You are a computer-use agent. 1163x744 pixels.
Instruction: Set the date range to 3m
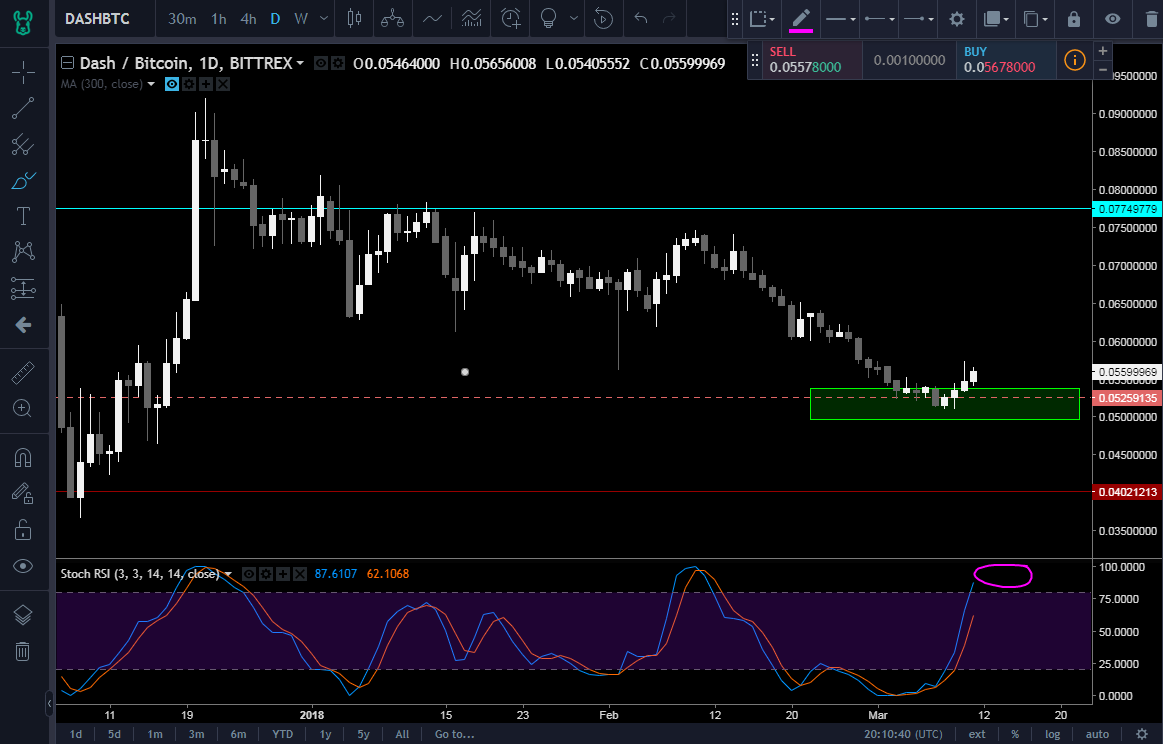pos(197,734)
